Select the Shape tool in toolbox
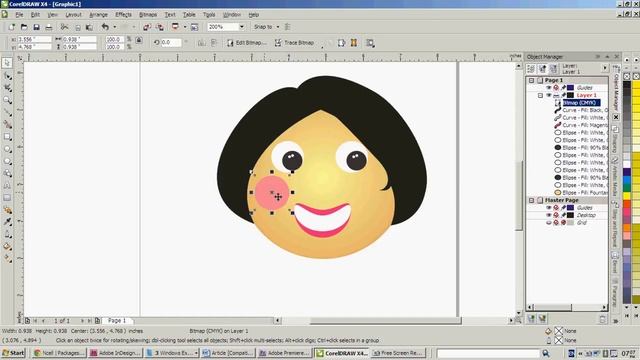Screen dimensions: 640x360 7,76
